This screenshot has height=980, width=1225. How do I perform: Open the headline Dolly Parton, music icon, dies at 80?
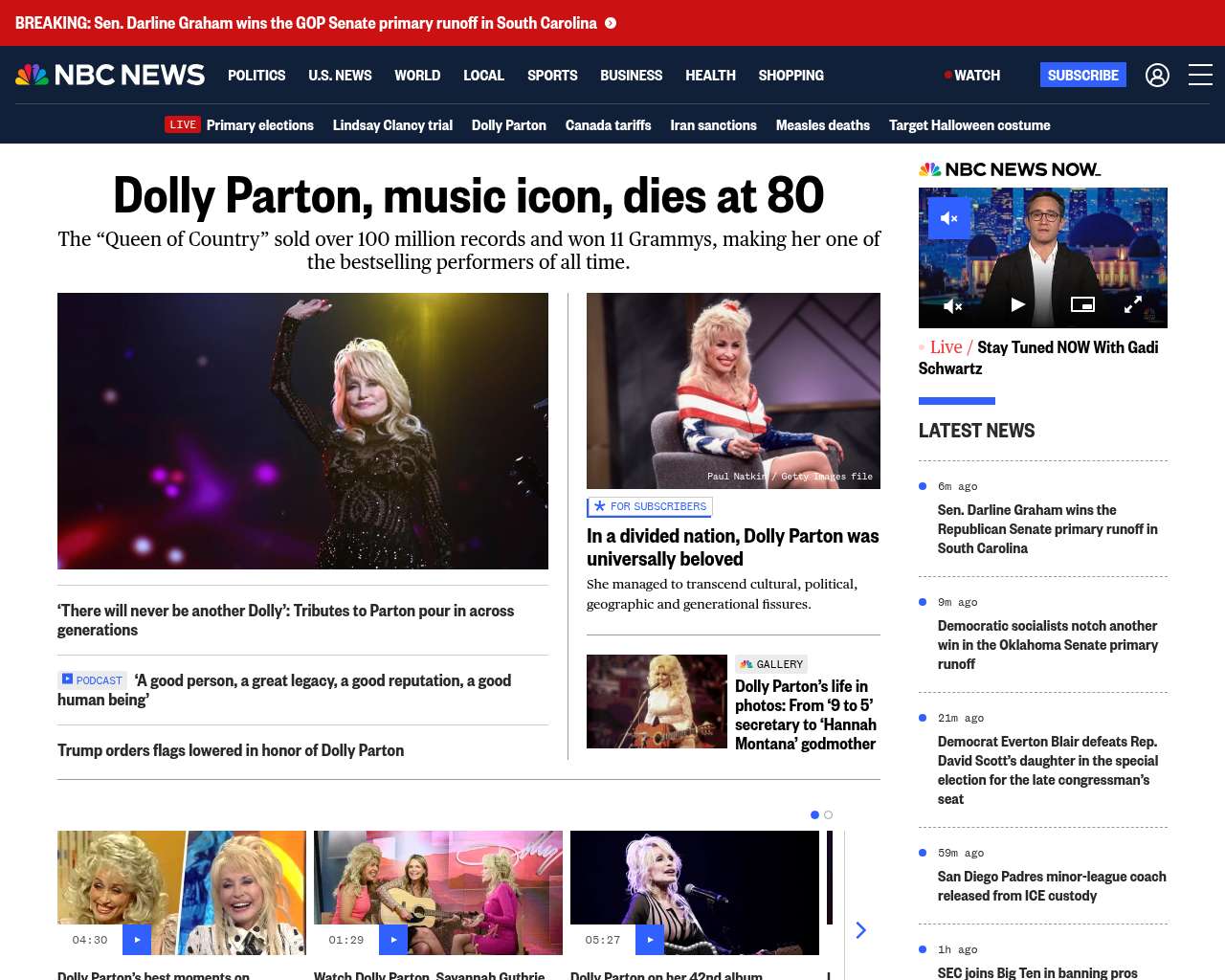[x=469, y=195]
